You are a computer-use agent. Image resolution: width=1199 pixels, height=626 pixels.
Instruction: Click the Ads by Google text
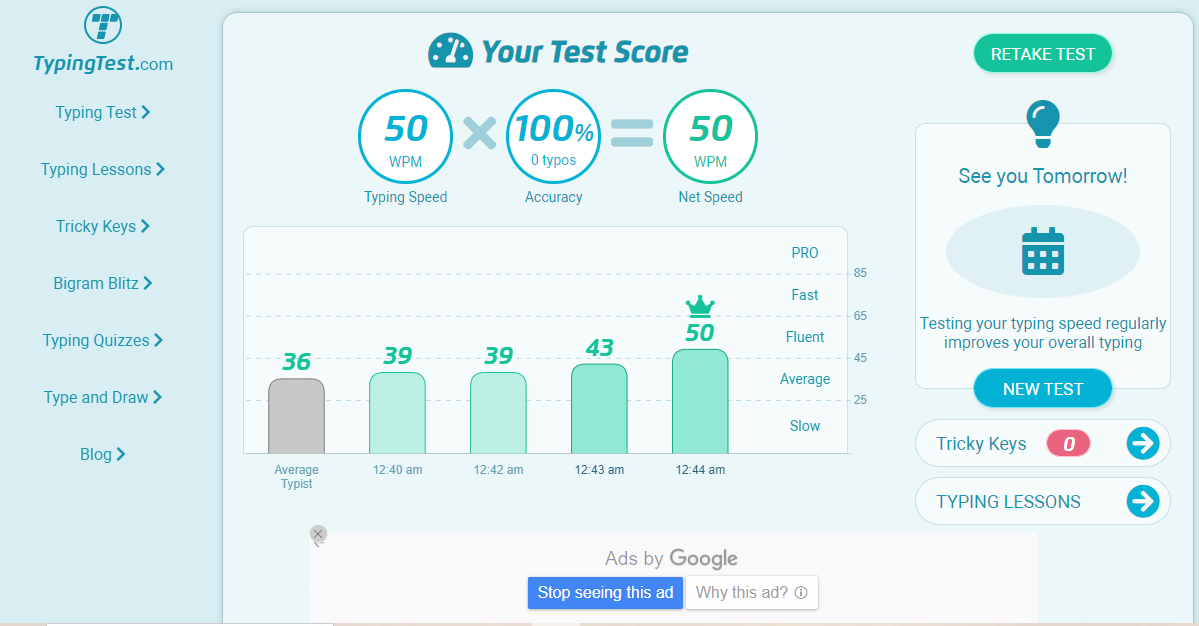coord(671,559)
